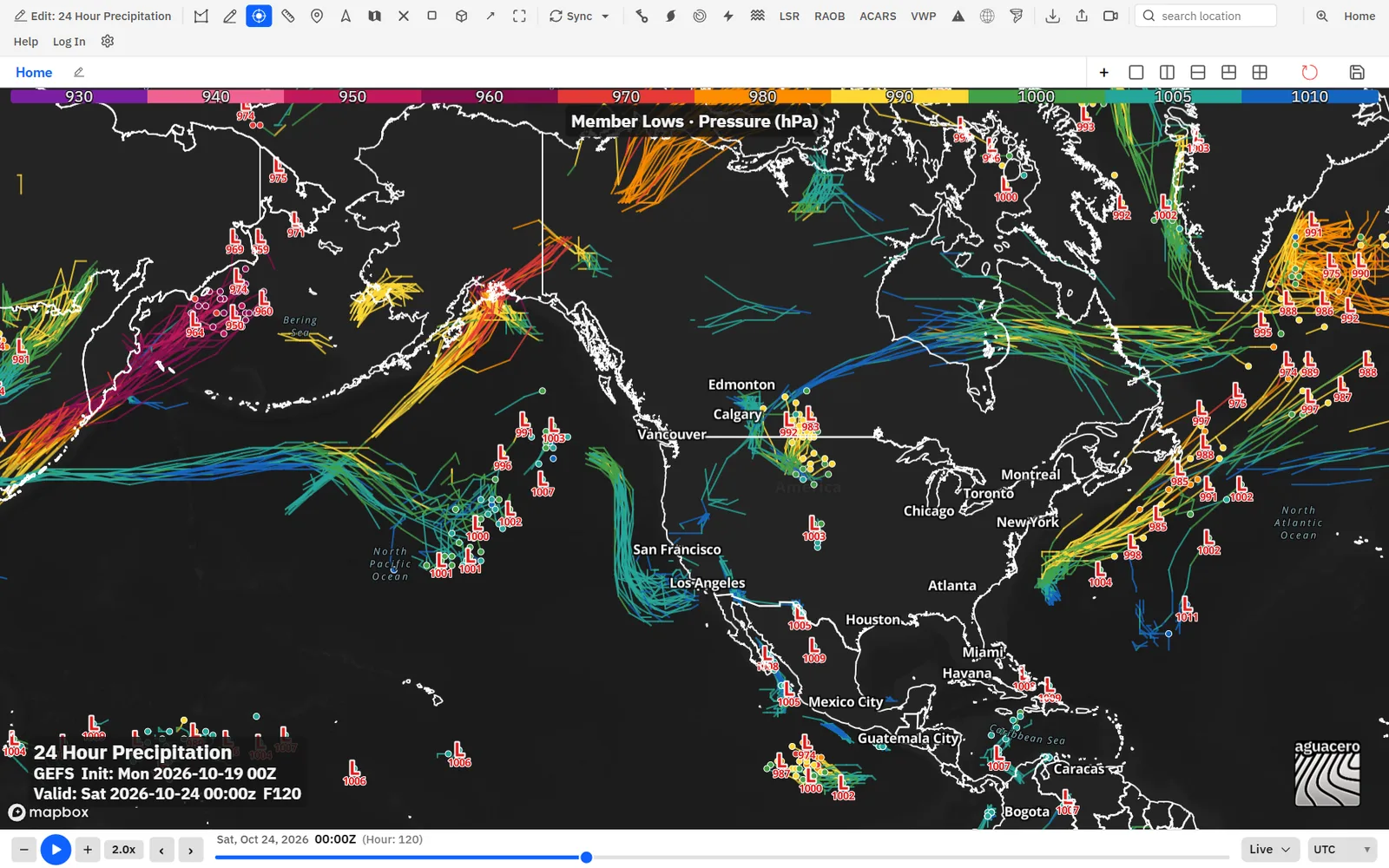
Task: Select the arrow drawing tool
Action: coord(490,16)
